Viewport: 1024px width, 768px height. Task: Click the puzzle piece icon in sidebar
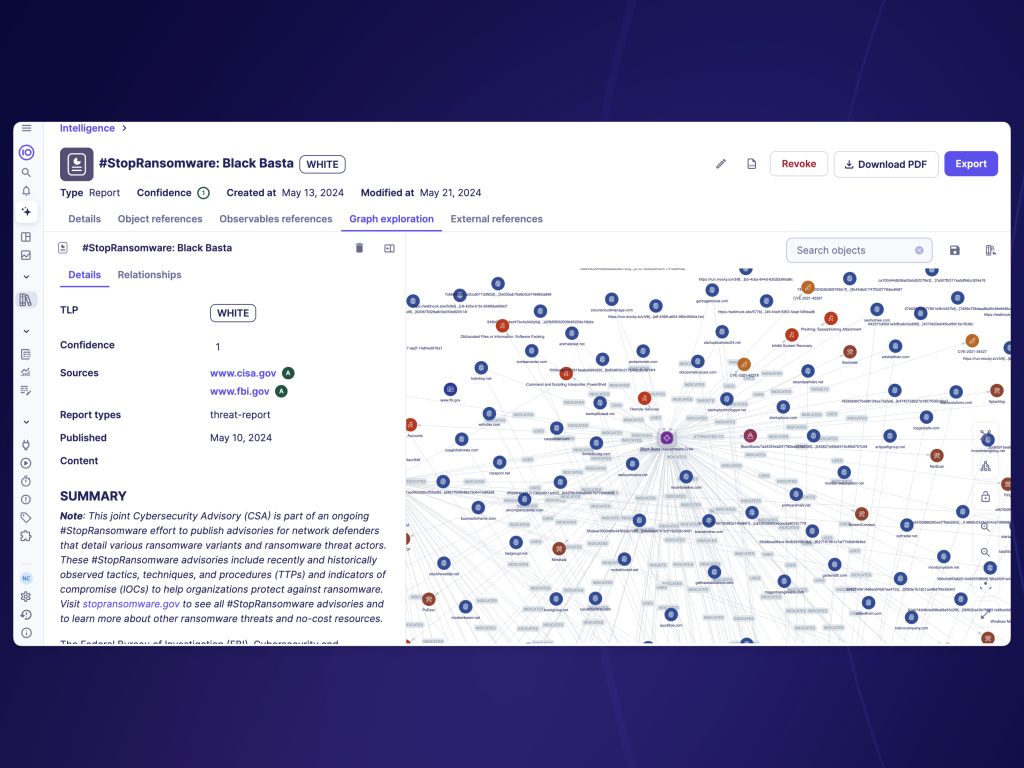26,536
